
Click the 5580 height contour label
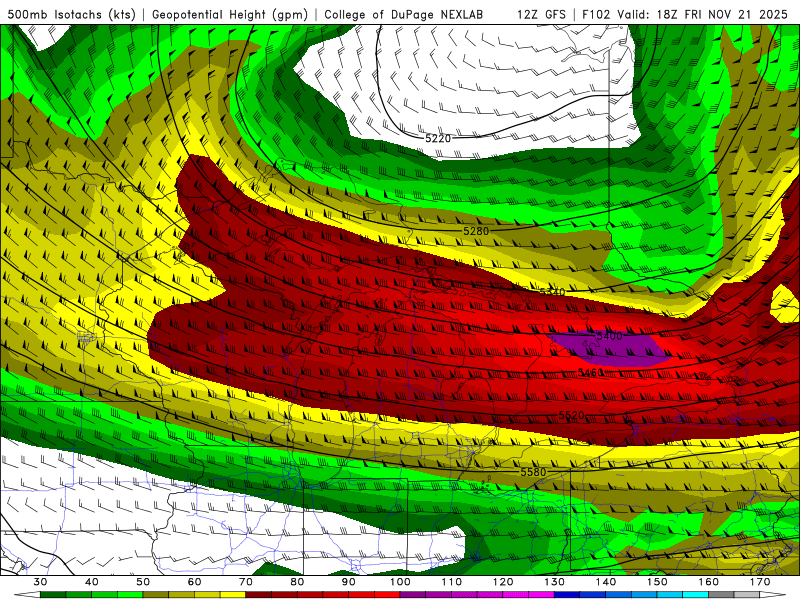pyautogui.click(x=533, y=472)
